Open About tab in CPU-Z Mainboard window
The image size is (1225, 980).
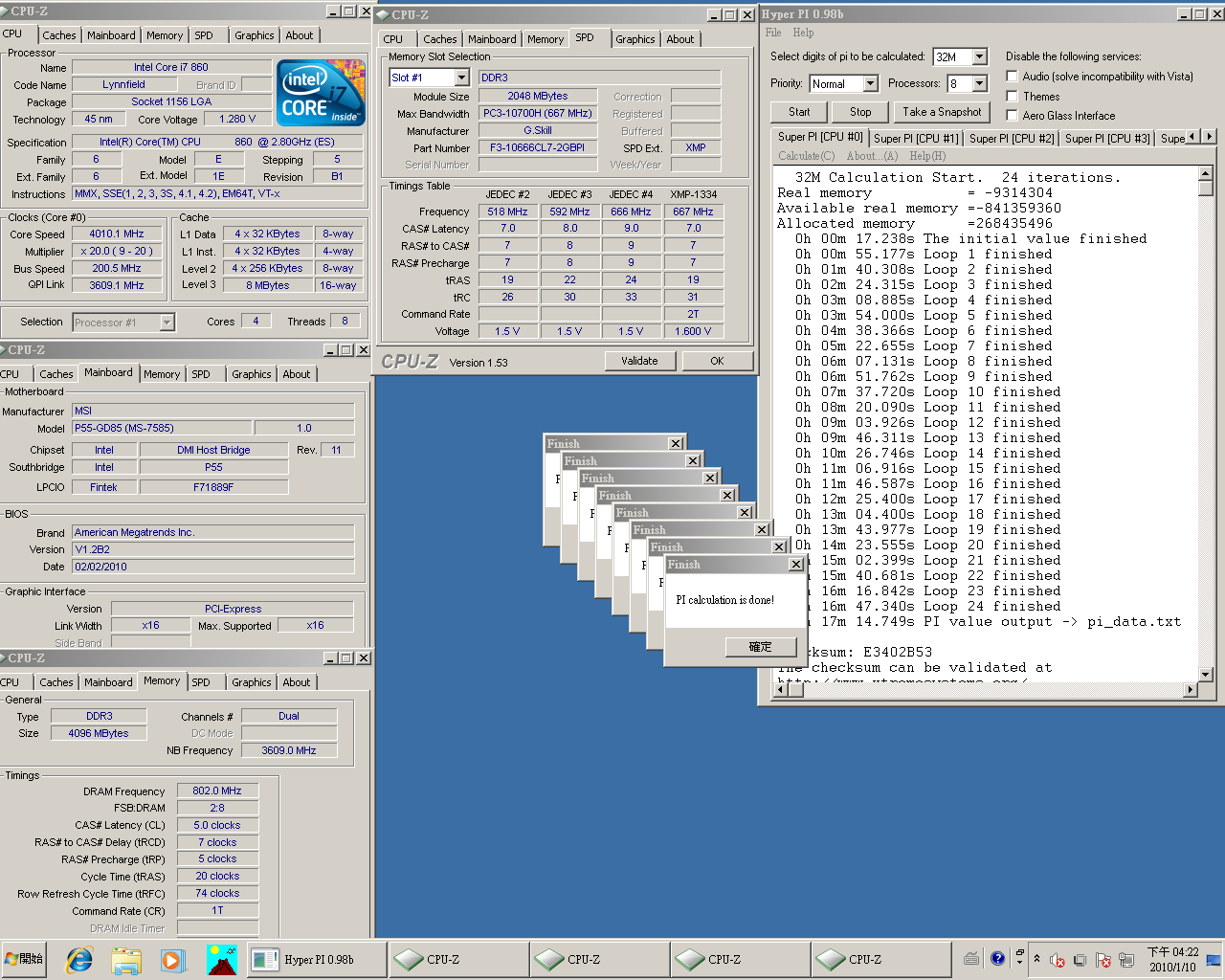click(297, 374)
